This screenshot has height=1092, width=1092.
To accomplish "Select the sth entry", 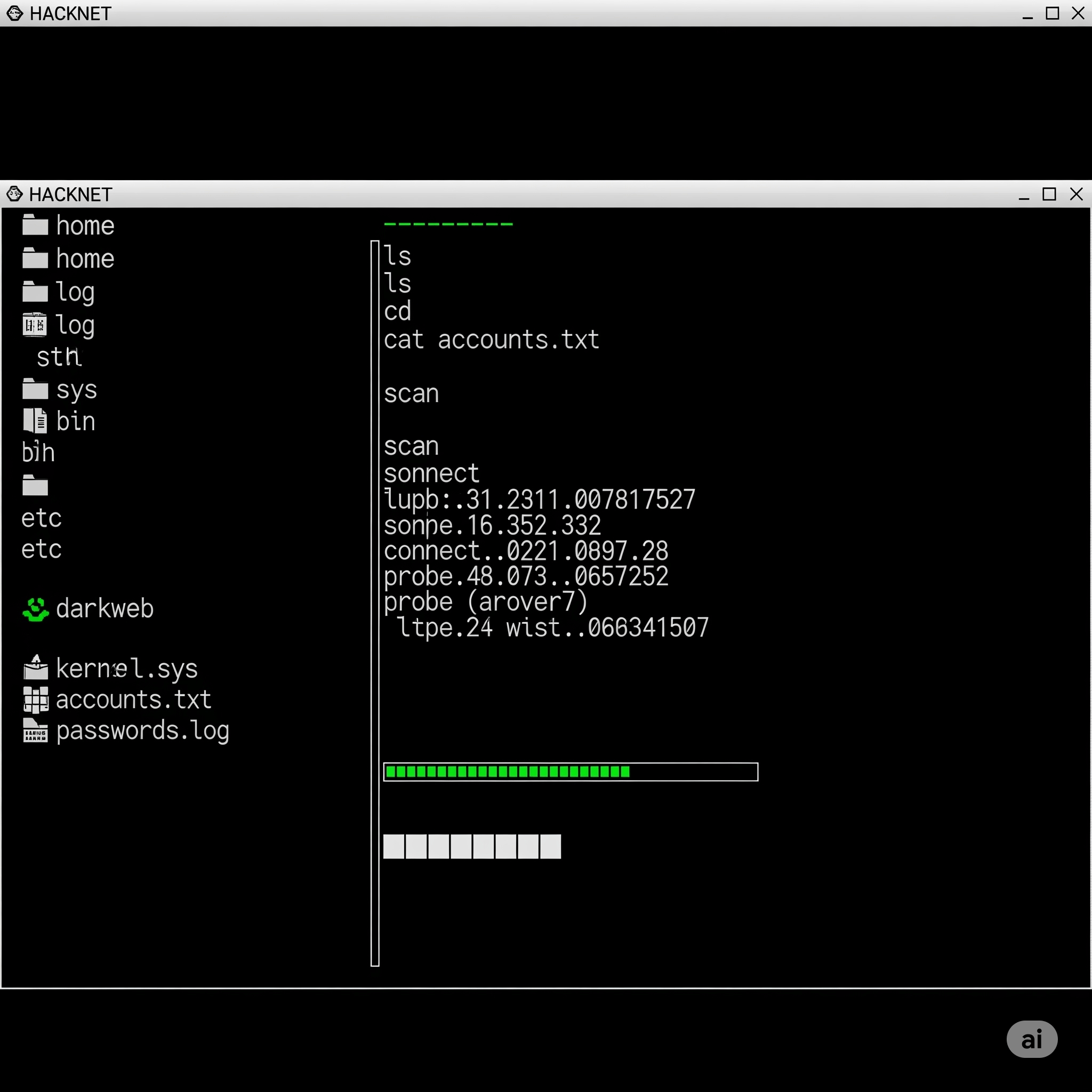I will point(59,357).
